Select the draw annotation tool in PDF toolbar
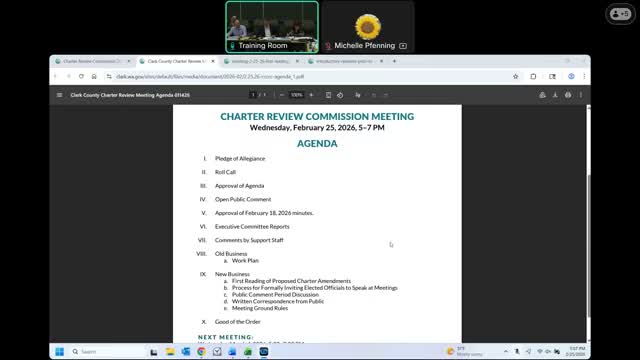This screenshot has height=360, width=640. pos(358,95)
